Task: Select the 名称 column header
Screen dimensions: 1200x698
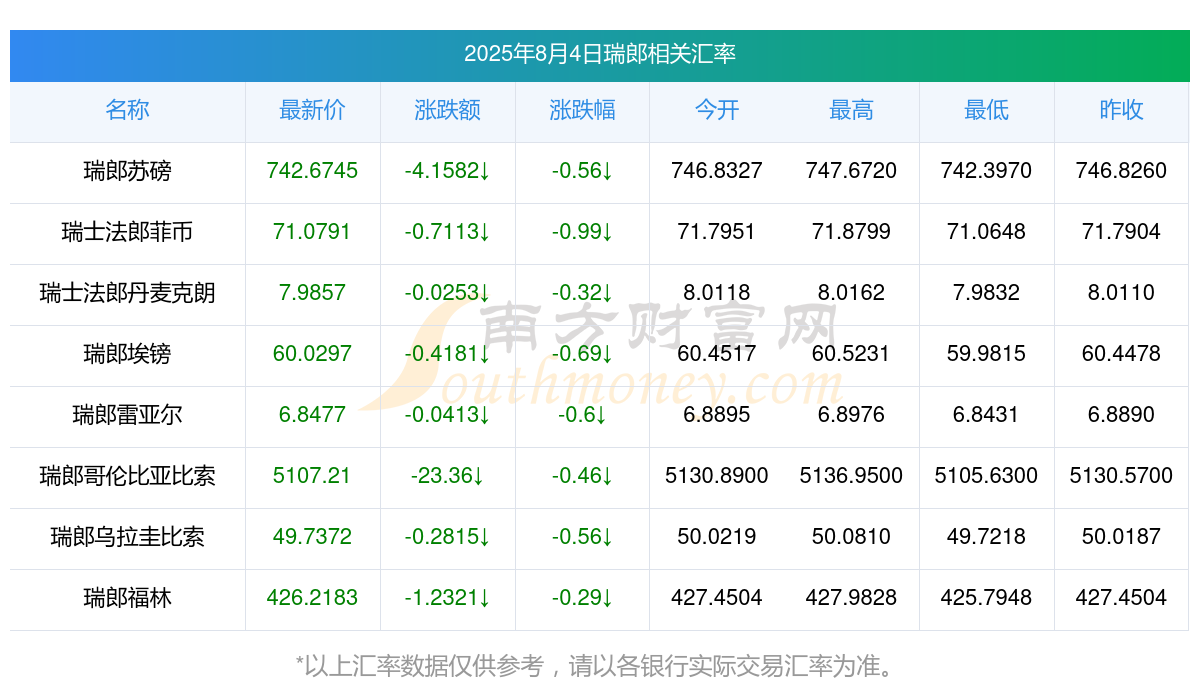Action: pyautogui.click(x=127, y=110)
